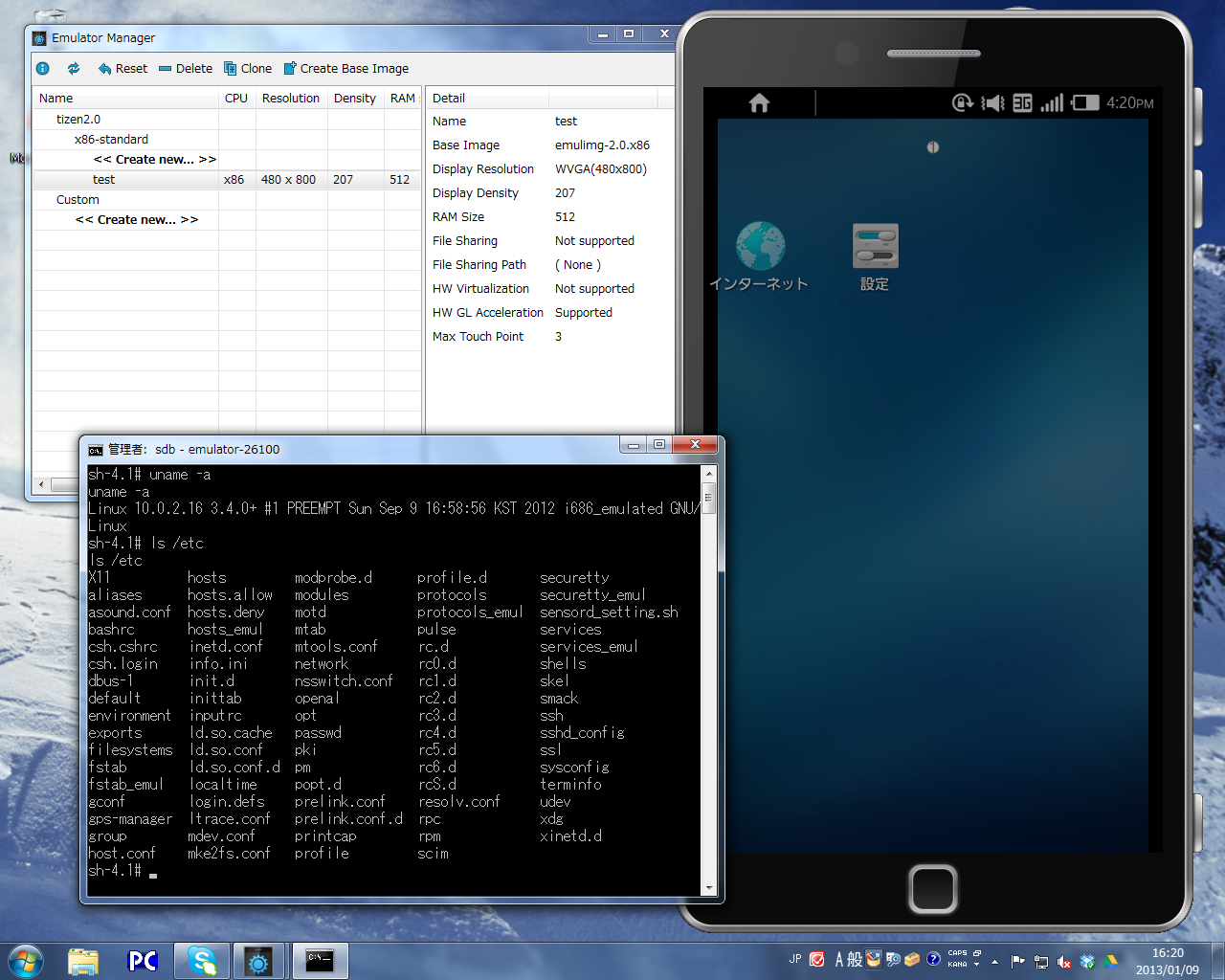Click Create Base Image button
This screenshot has width=1225, height=980.
tap(345, 68)
